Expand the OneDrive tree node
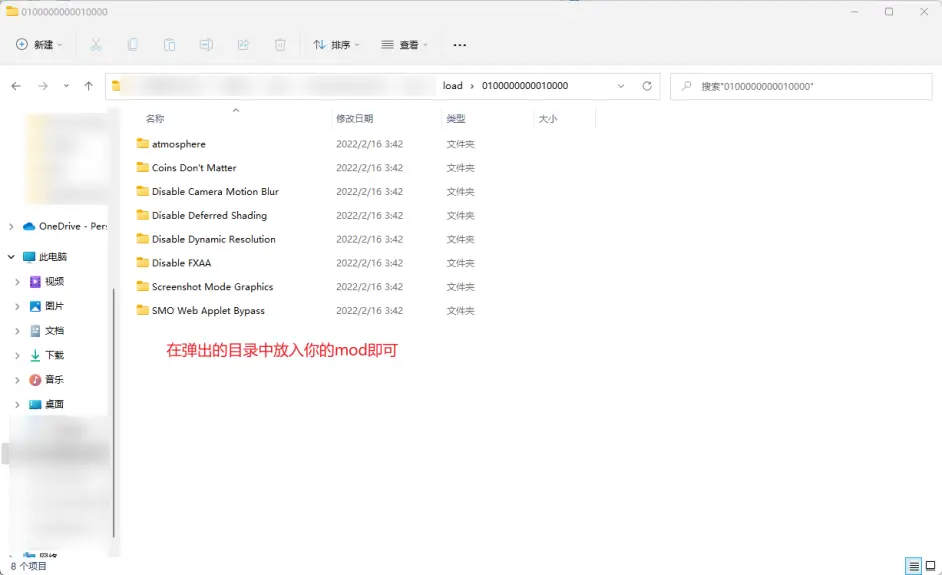 click(x=11, y=227)
